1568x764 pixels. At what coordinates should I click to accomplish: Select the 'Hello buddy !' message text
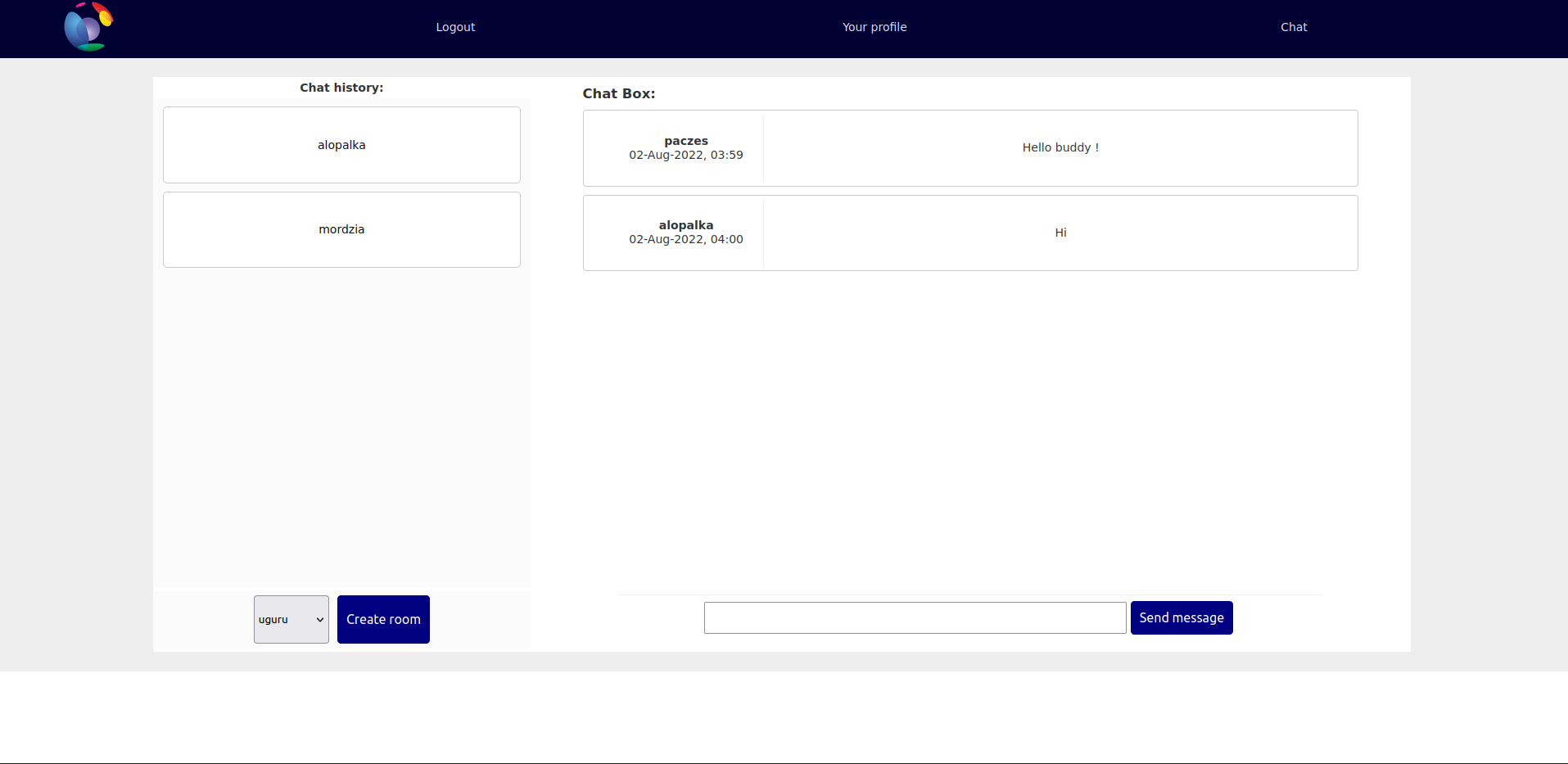[1060, 147]
